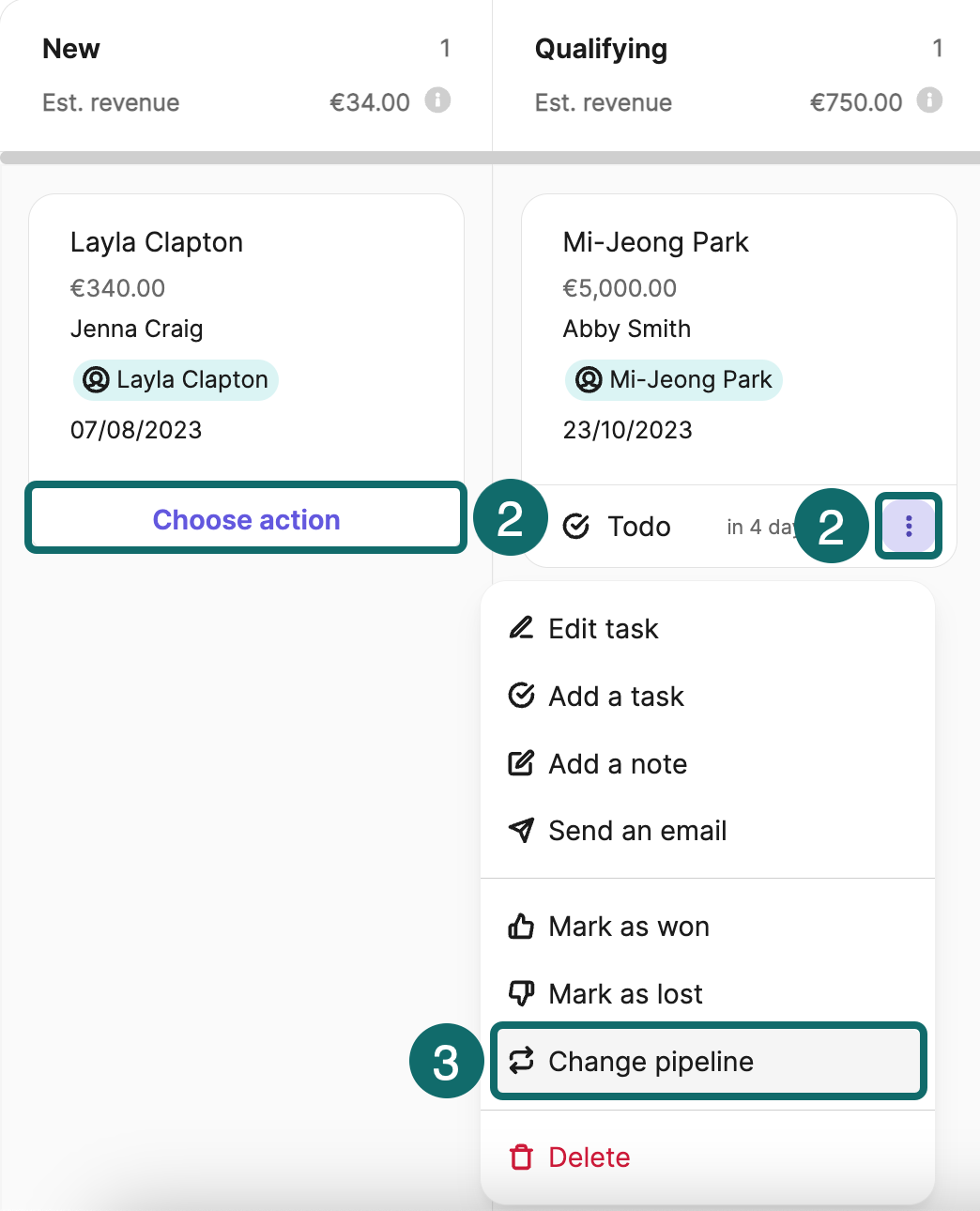Click the Layla Clapton contact tag
Image resolution: width=980 pixels, height=1211 pixels.
click(x=176, y=380)
